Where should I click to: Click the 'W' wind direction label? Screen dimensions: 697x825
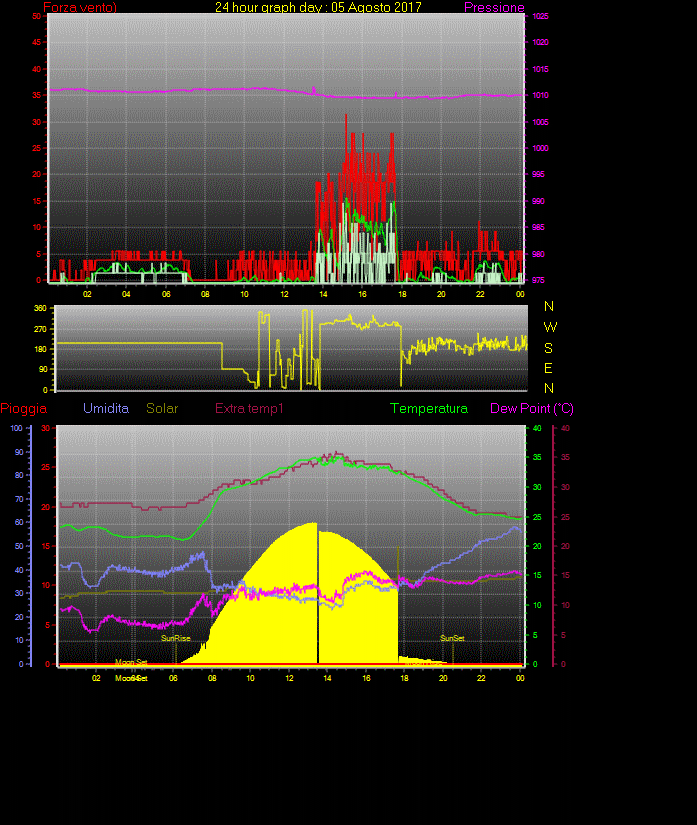click(x=550, y=327)
